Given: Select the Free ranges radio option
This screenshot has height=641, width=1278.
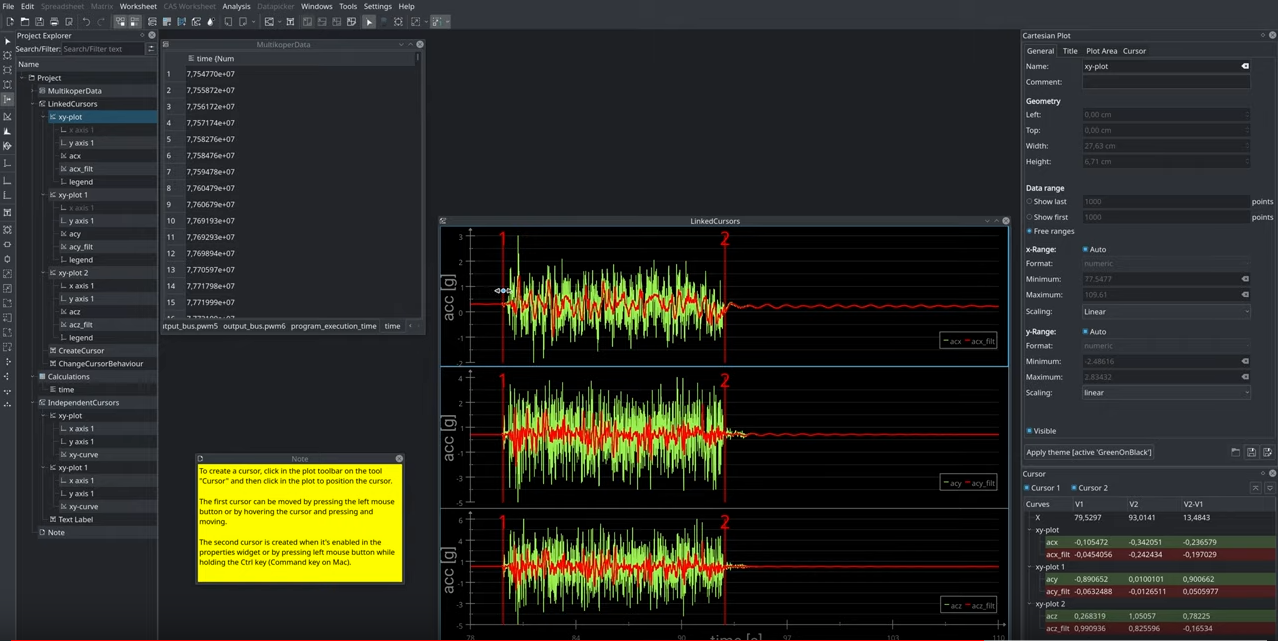Looking at the screenshot, I should pos(1029,231).
